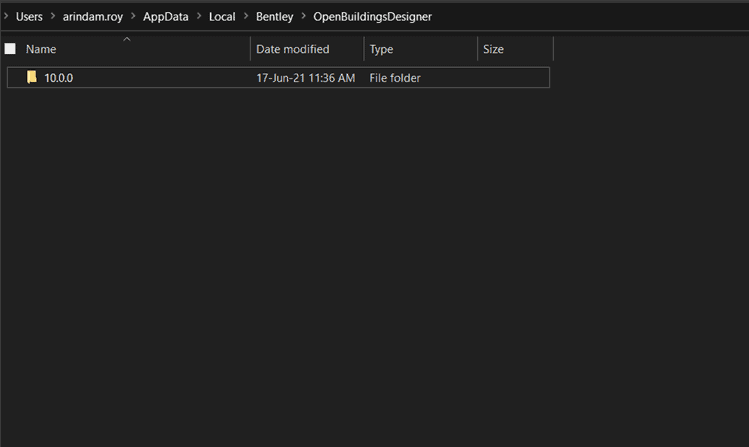
Task: Open chevron between AppData and Local
Action: 198,17
